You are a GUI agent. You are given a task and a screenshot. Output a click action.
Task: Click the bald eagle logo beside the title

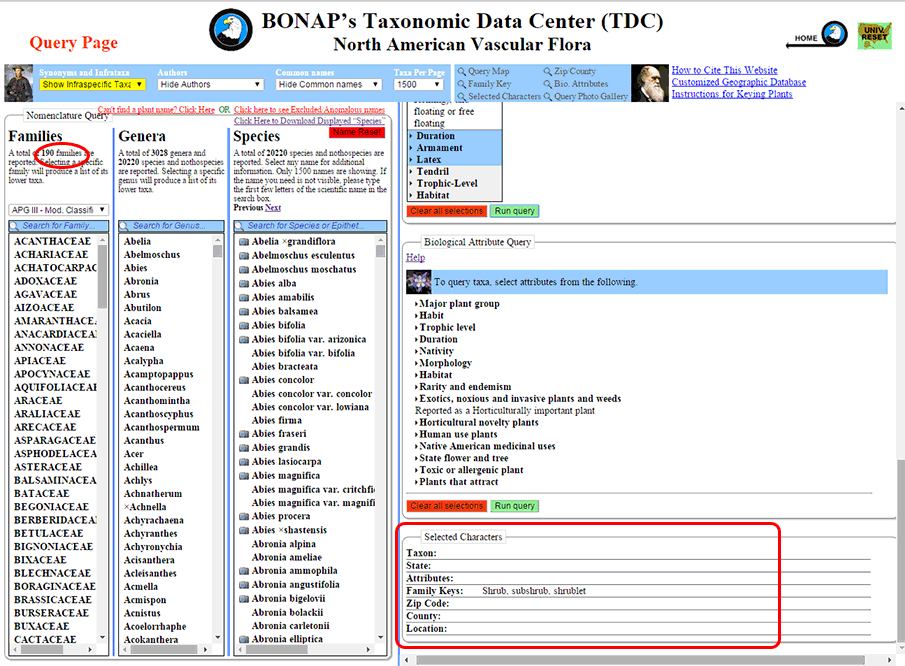click(x=231, y=30)
